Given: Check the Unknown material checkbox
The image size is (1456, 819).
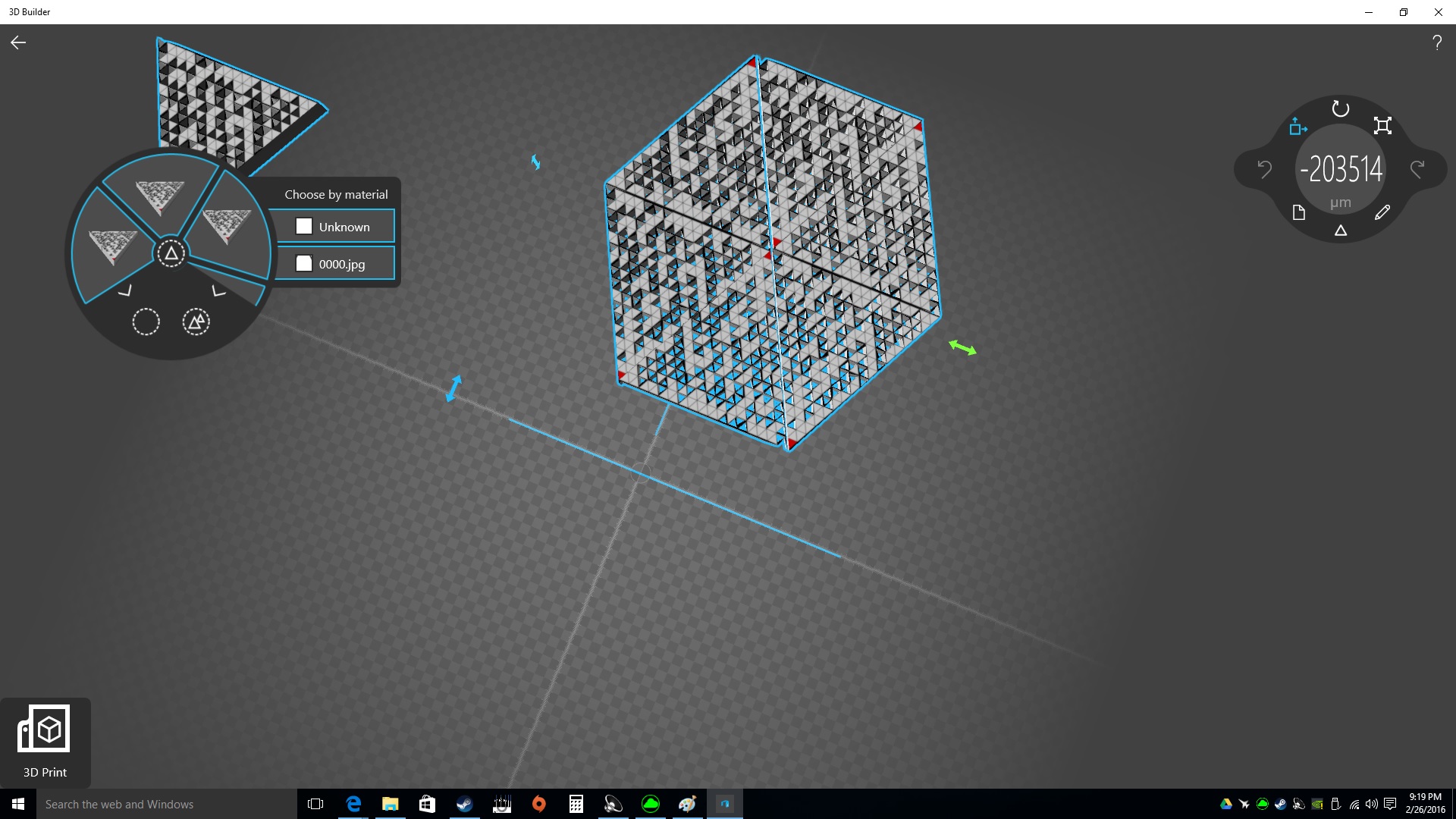Looking at the screenshot, I should 304,227.
